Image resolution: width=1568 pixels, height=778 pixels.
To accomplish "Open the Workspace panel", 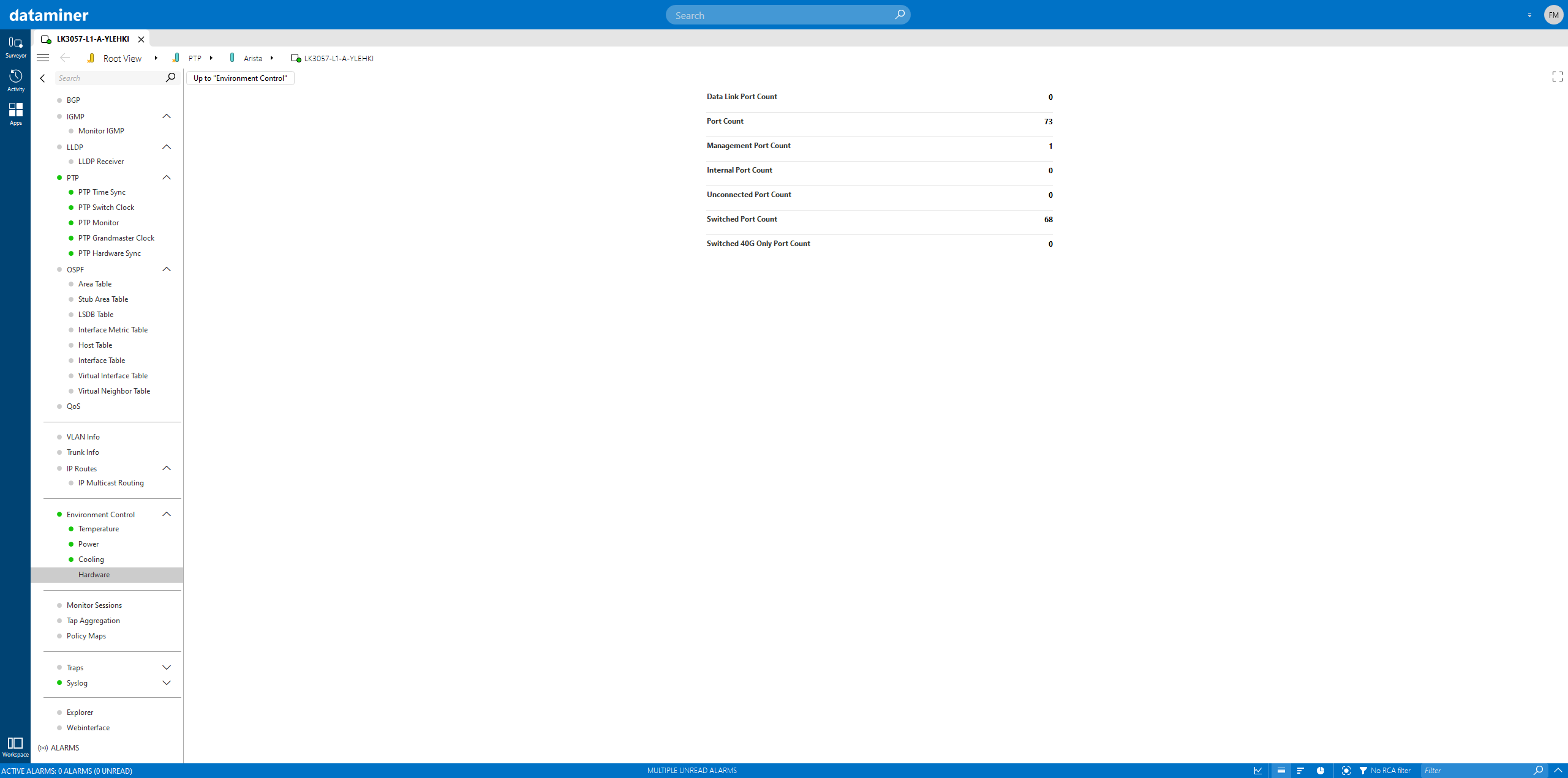I will coord(15,747).
